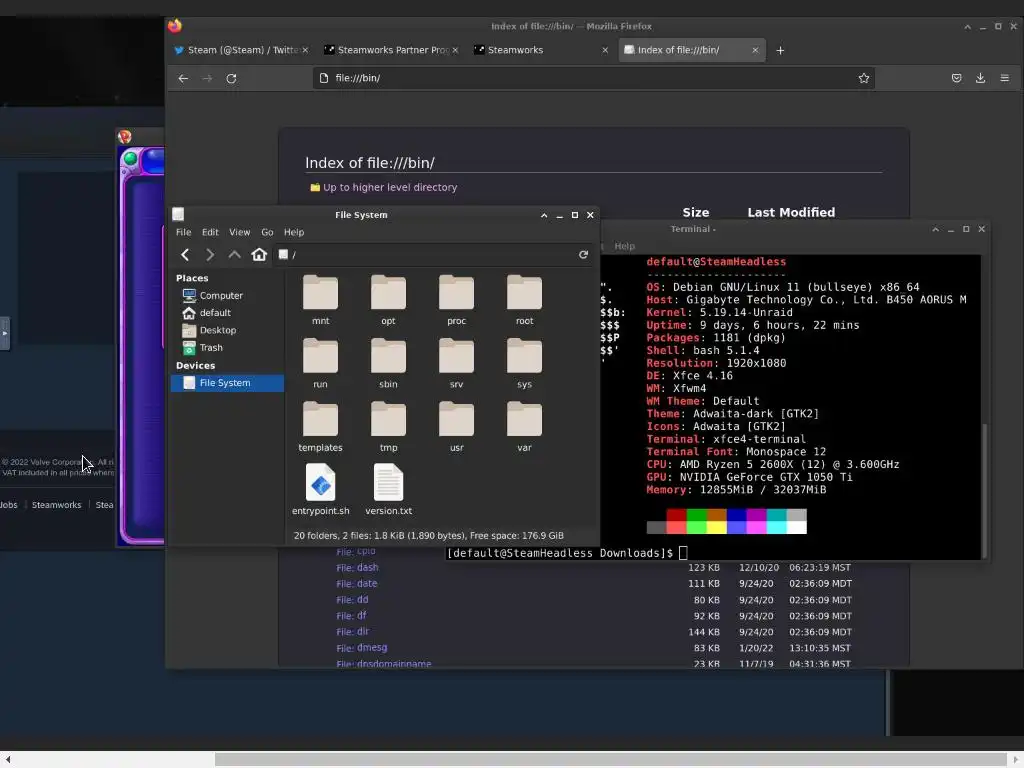1024x768 pixels.
Task: Open Firefox downloads panel
Action: [980, 78]
